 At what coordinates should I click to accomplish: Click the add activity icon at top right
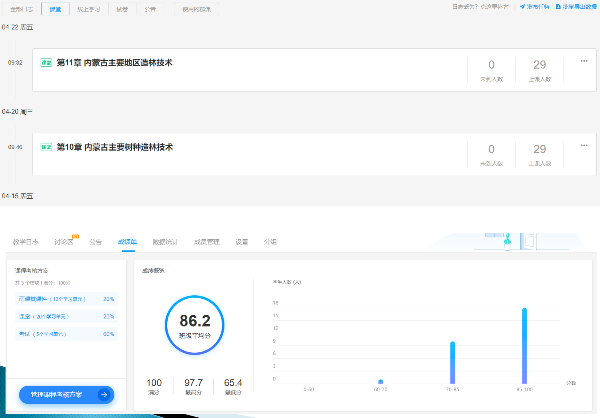[x=522, y=7]
